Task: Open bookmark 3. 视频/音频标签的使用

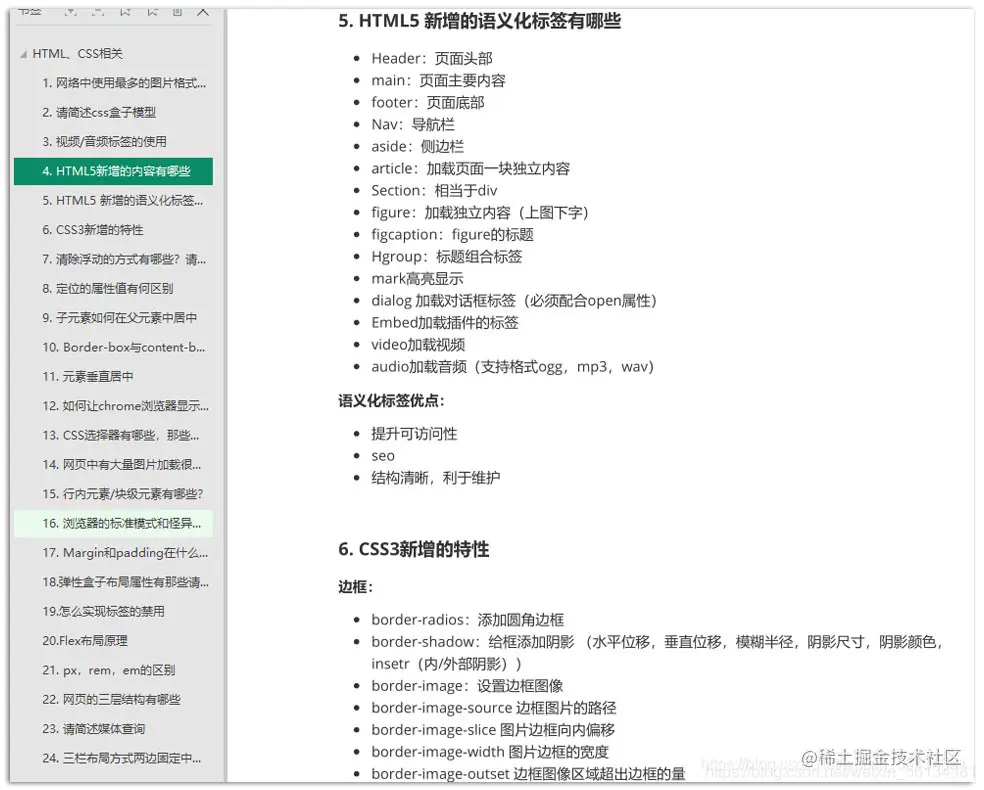Action: [x=104, y=142]
